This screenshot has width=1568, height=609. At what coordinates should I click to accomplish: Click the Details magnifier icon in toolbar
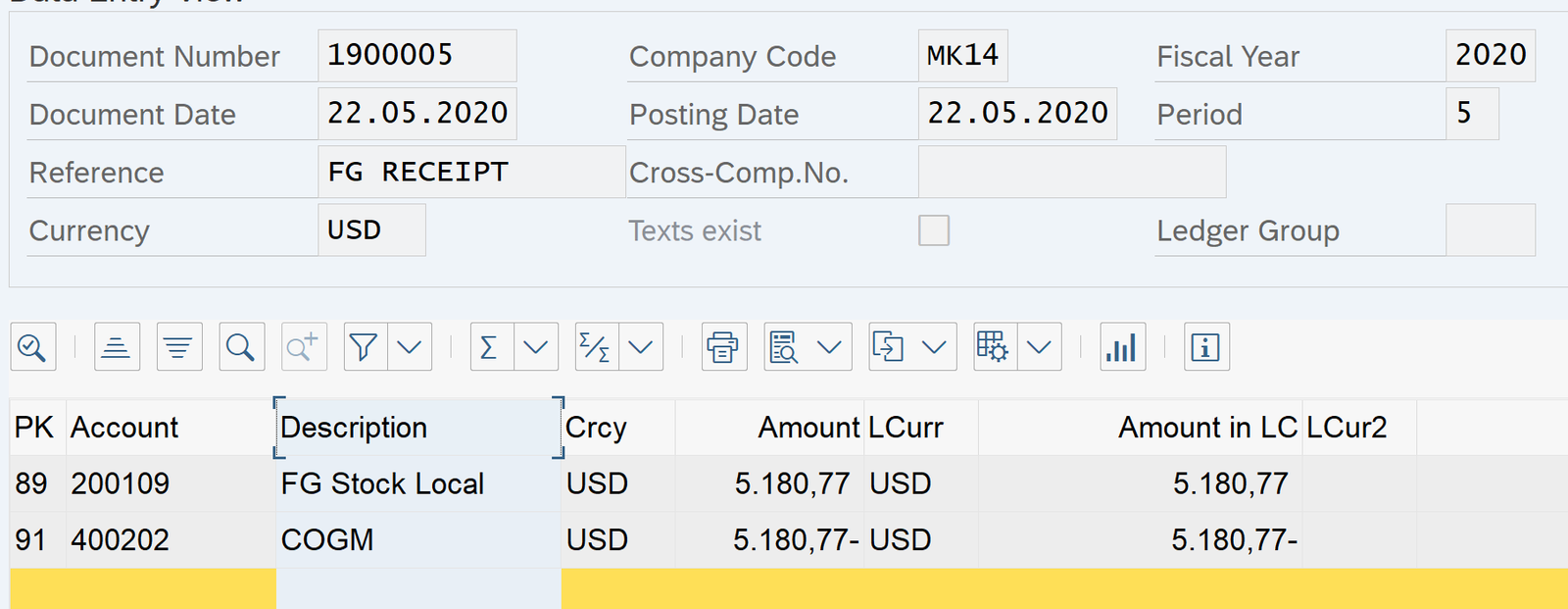pos(32,347)
